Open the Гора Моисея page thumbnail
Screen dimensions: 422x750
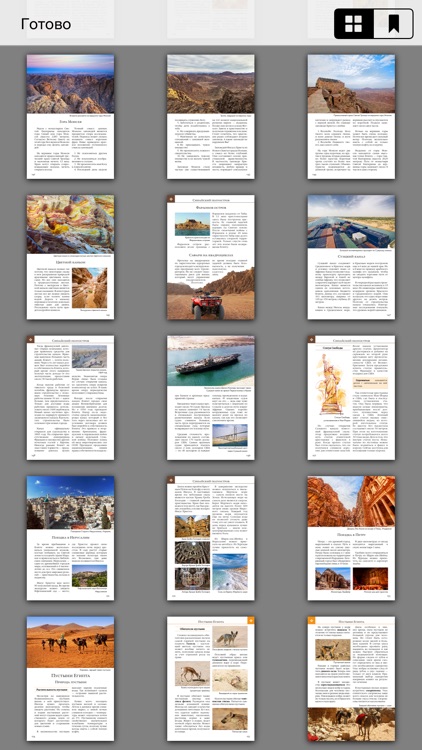coord(70,117)
